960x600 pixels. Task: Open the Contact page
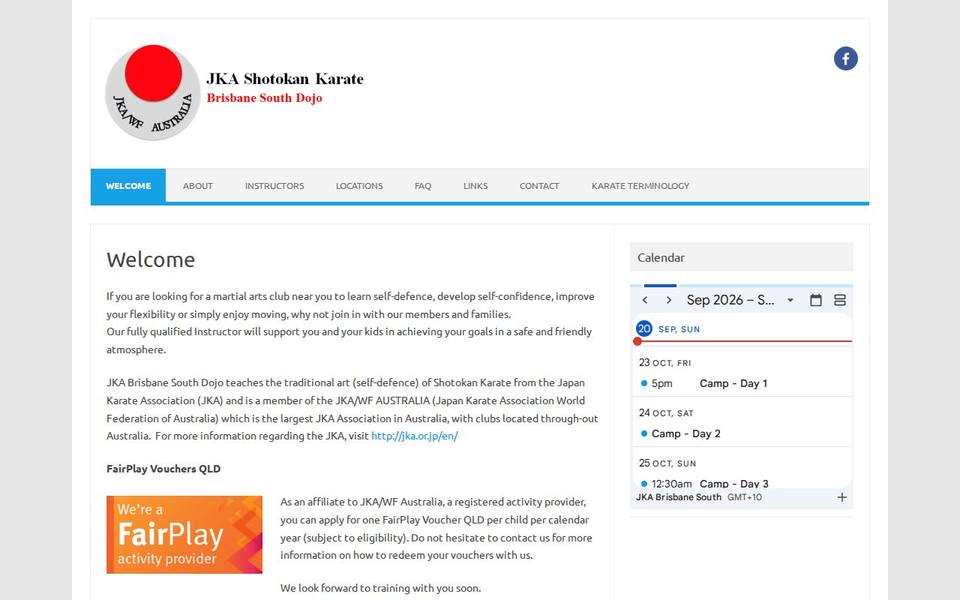[x=539, y=186]
